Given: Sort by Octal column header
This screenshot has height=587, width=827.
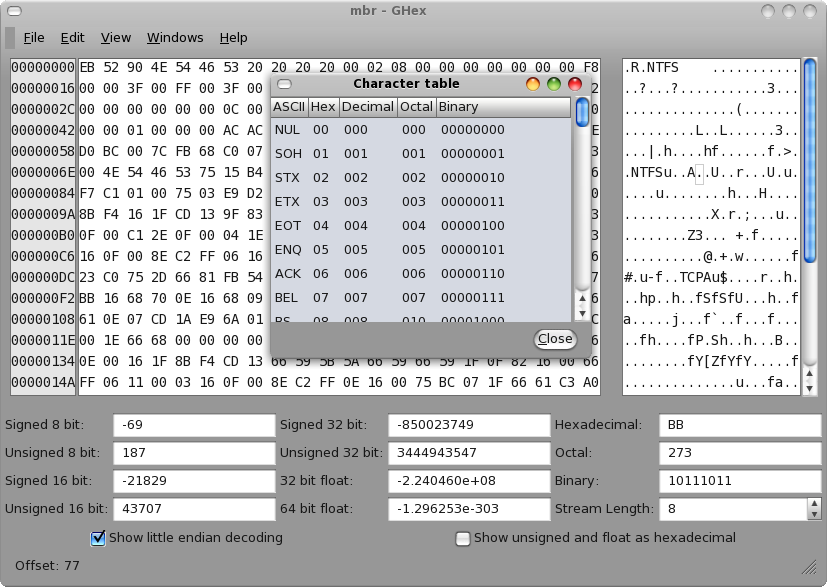Looking at the screenshot, I should pos(417,107).
